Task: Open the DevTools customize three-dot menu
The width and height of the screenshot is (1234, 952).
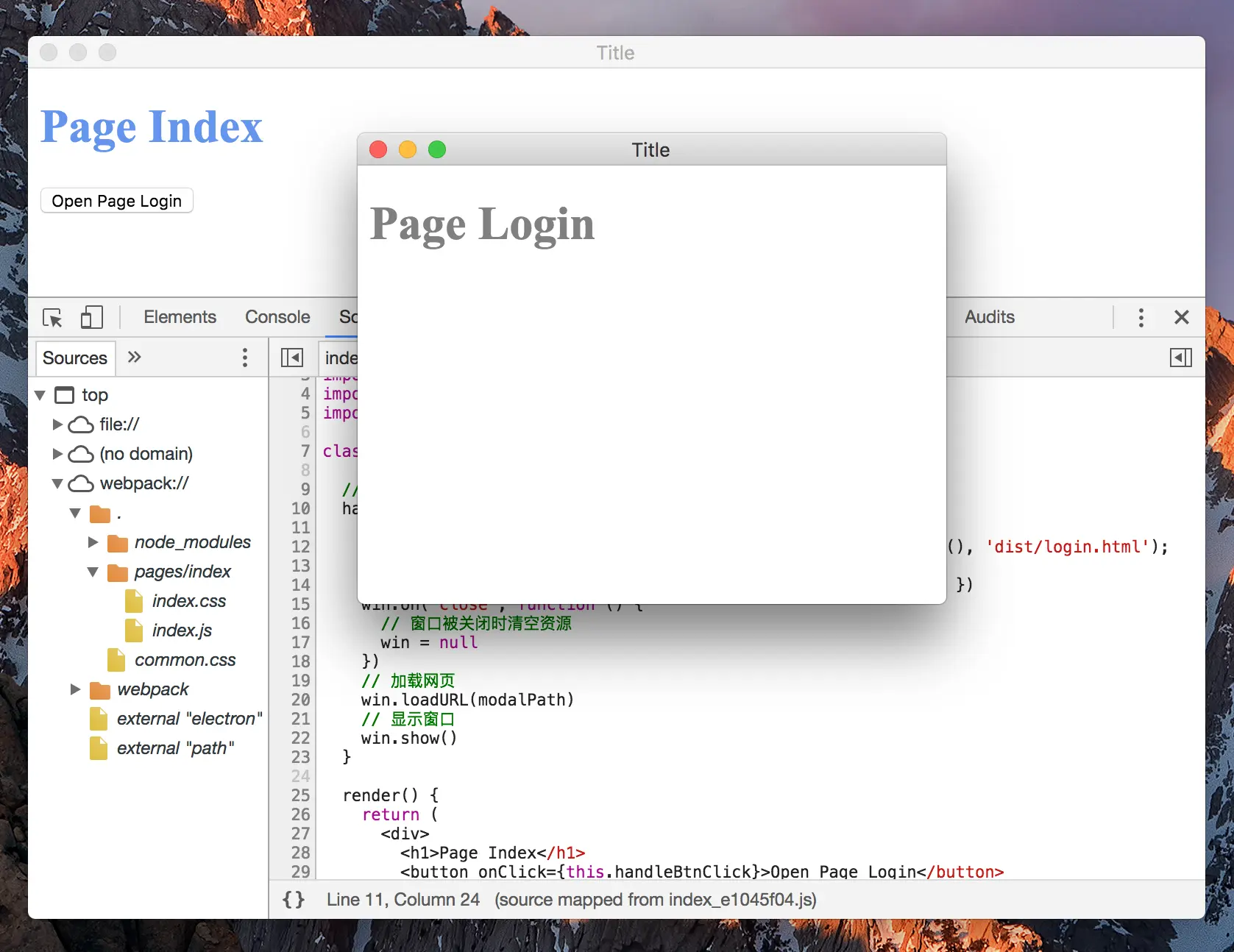Action: (1141, 317)
